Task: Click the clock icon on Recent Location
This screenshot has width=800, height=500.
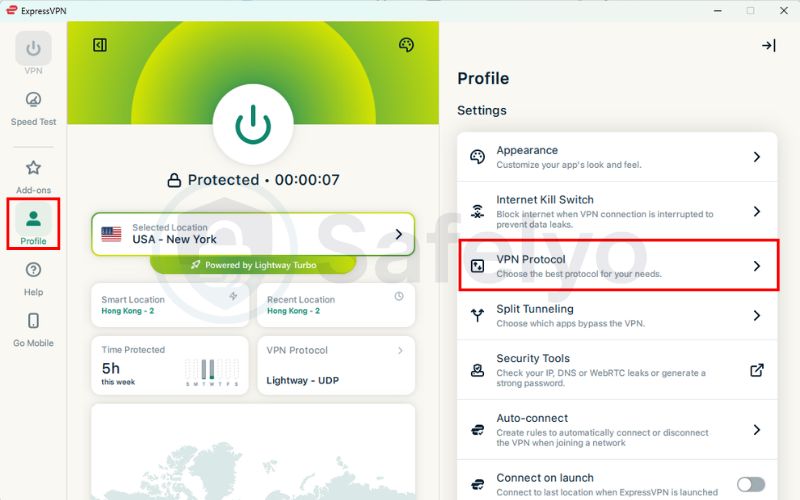Action: pos(399,296)
